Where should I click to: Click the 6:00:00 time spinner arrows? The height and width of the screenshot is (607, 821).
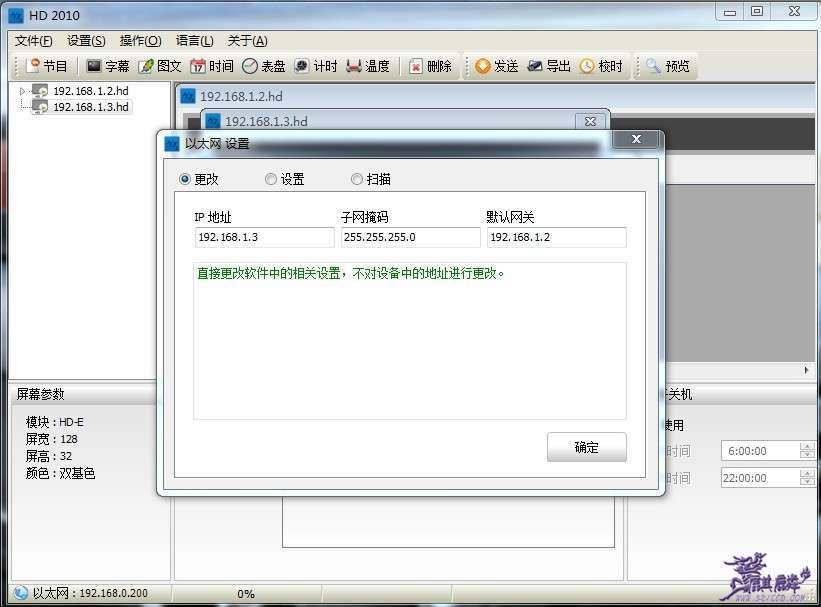click(x=807, y=451)
